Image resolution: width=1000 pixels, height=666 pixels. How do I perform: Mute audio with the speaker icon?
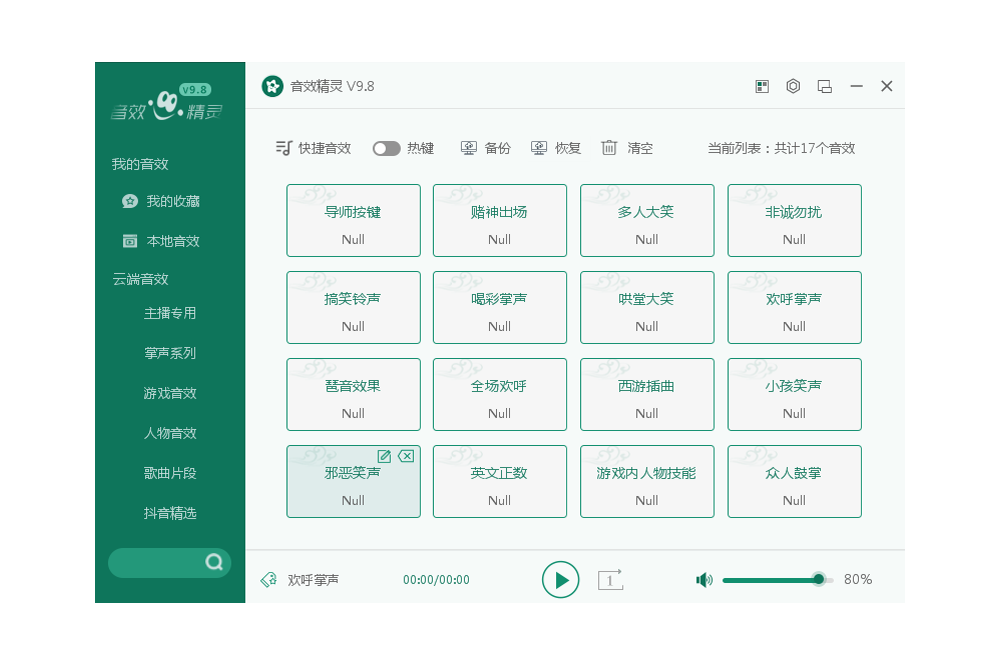click(x=704, y=580)
